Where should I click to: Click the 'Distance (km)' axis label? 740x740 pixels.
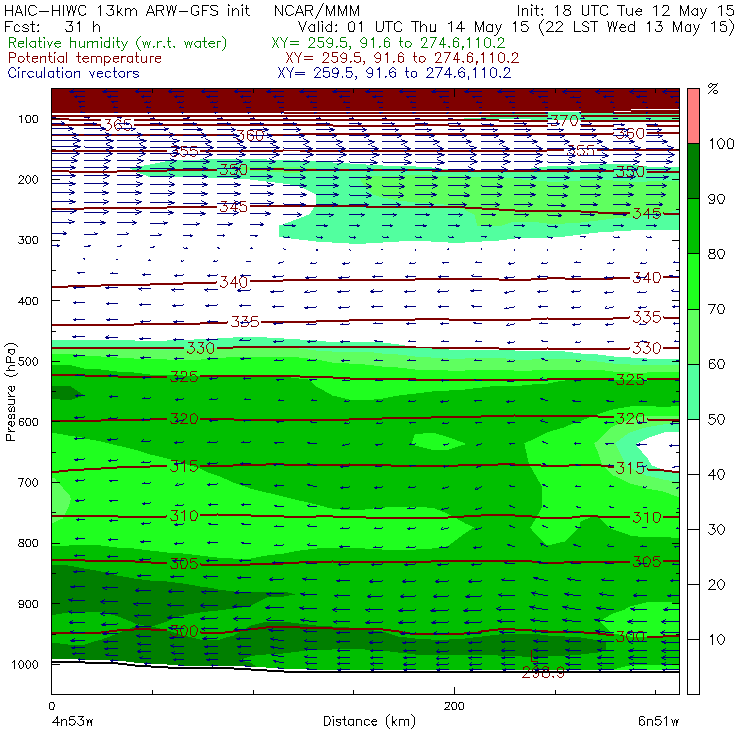coord(370,721)
